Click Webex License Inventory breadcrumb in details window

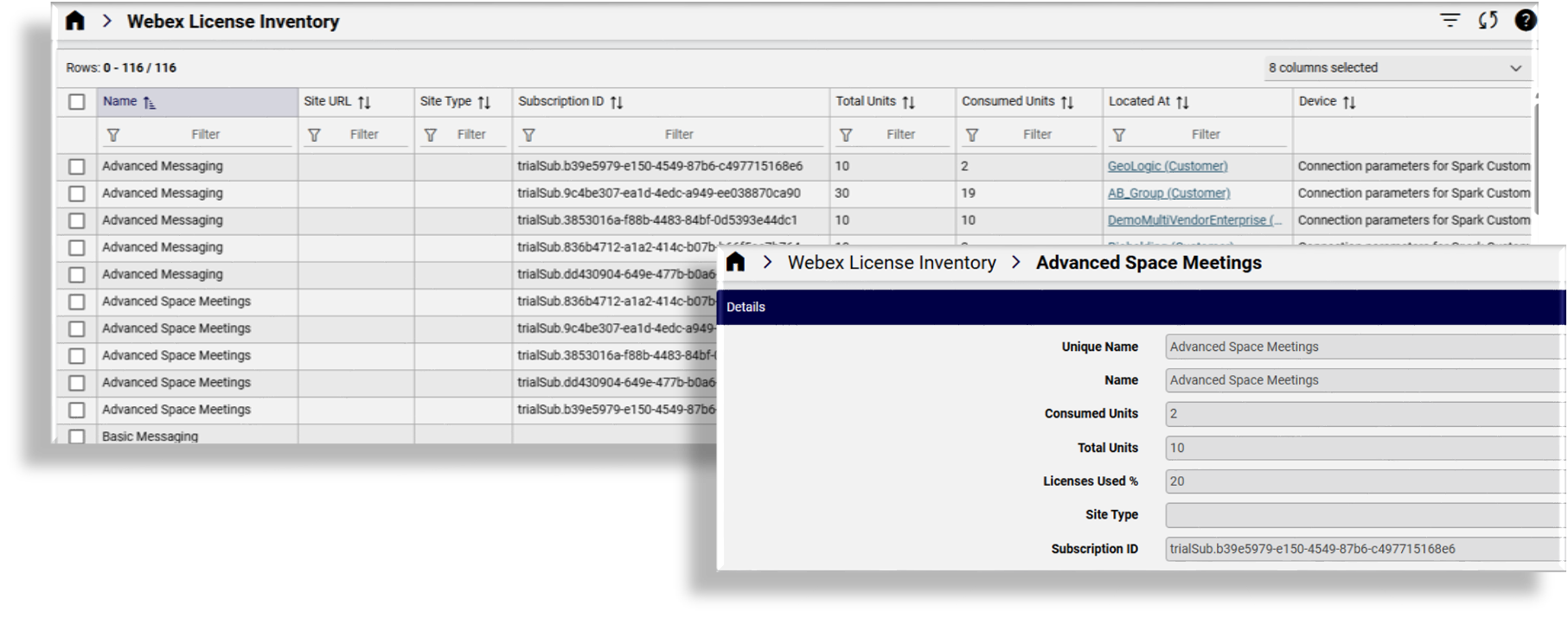tap(892, 263)
